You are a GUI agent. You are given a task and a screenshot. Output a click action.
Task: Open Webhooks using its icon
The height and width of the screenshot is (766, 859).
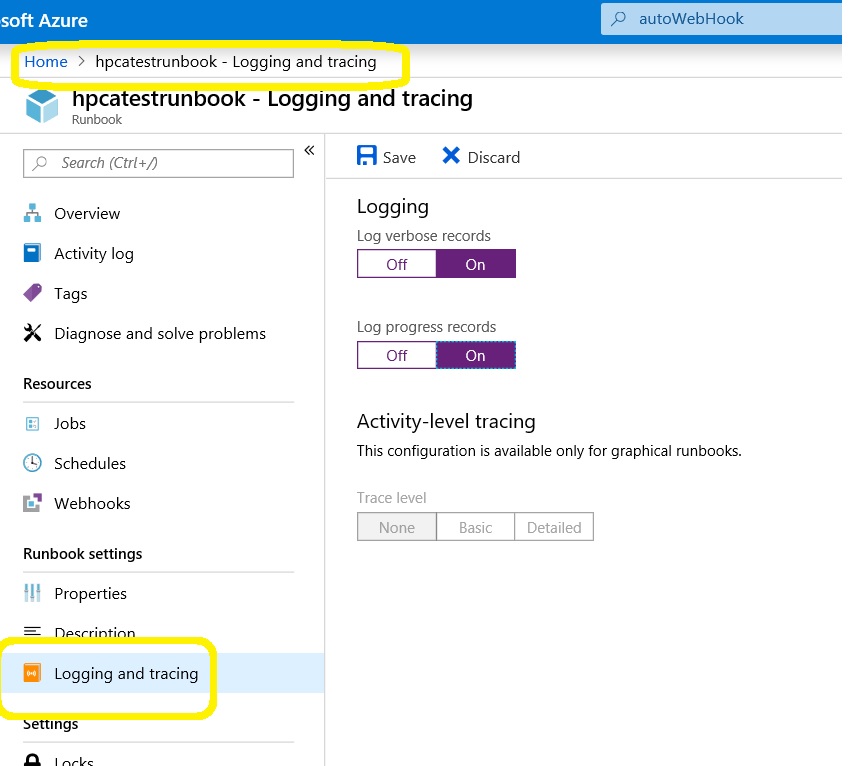(33, 503)
